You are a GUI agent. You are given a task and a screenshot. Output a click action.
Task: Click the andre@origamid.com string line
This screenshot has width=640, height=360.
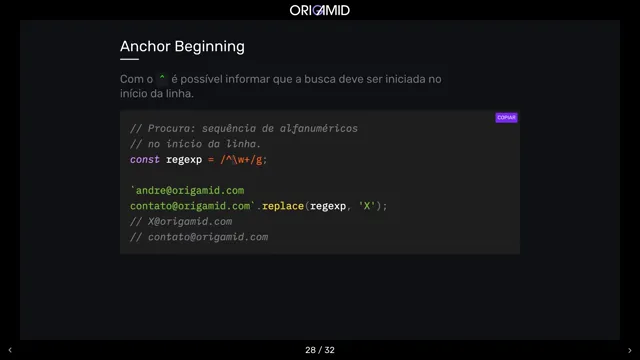tap(187, 191)
